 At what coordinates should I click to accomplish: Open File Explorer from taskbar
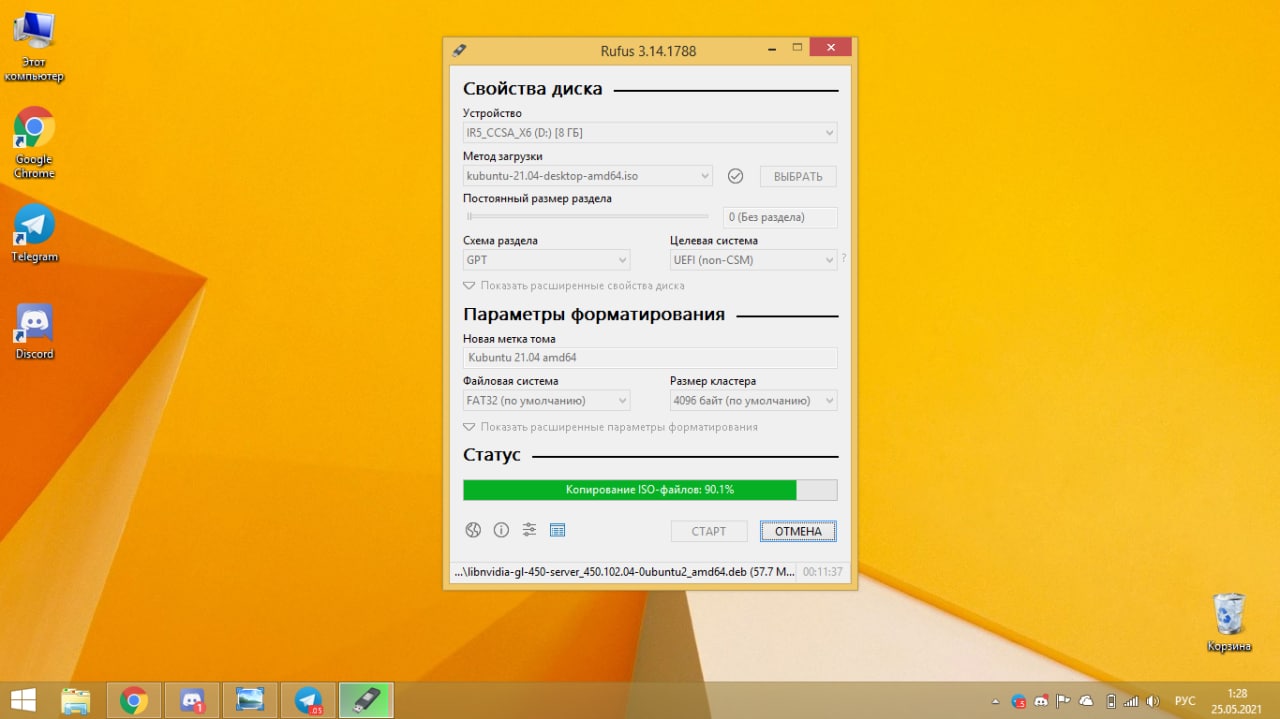pyautogui.click(x=76, y=700)
